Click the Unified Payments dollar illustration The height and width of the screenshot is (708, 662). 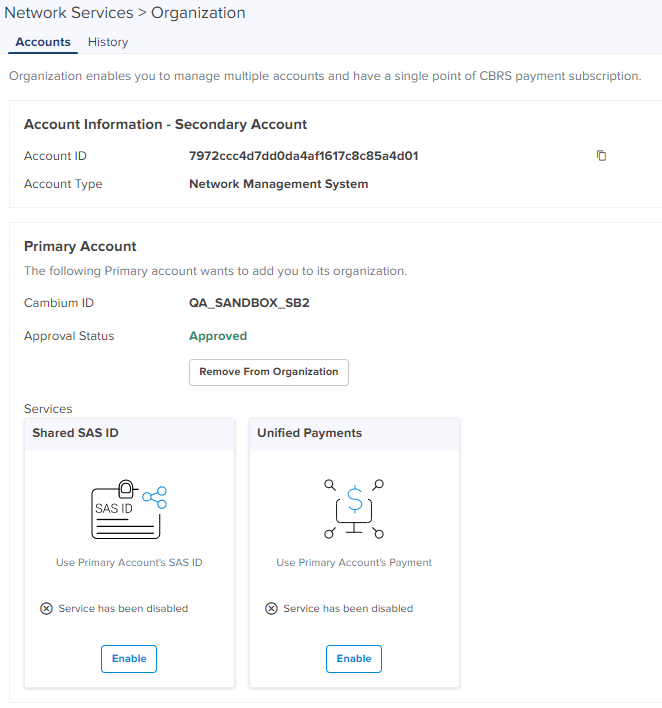[354, 510]
